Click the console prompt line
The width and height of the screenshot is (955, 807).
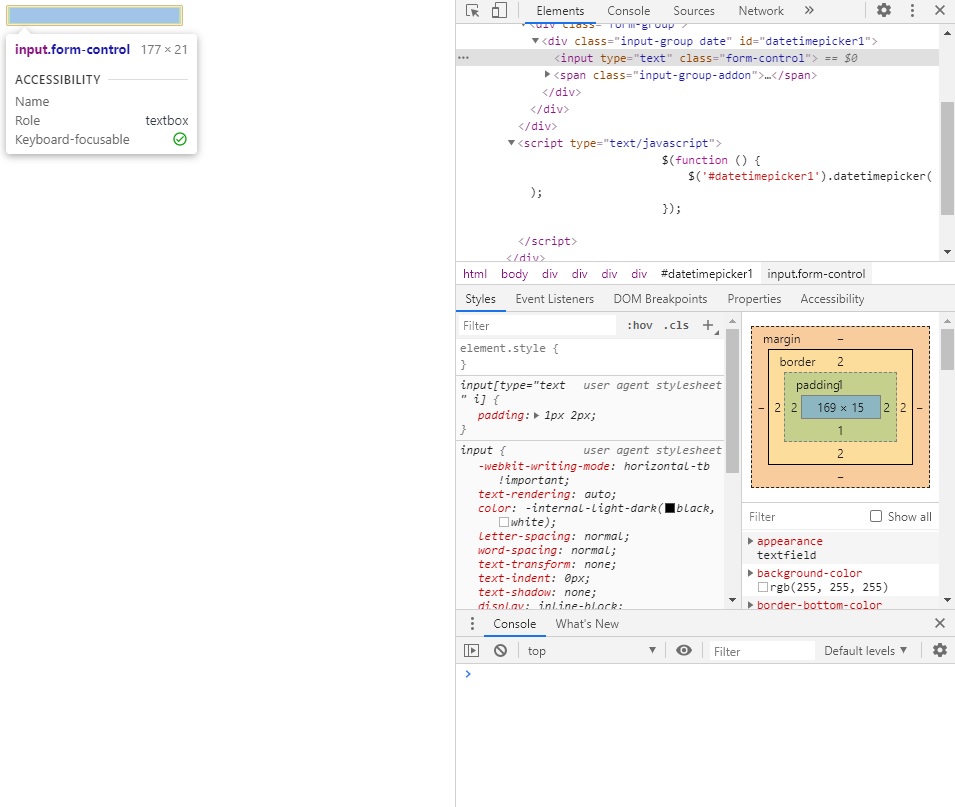tap(705, 674)
